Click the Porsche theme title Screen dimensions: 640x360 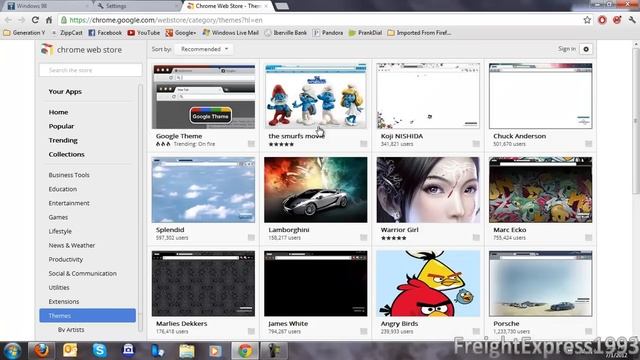tap(506, 323)
